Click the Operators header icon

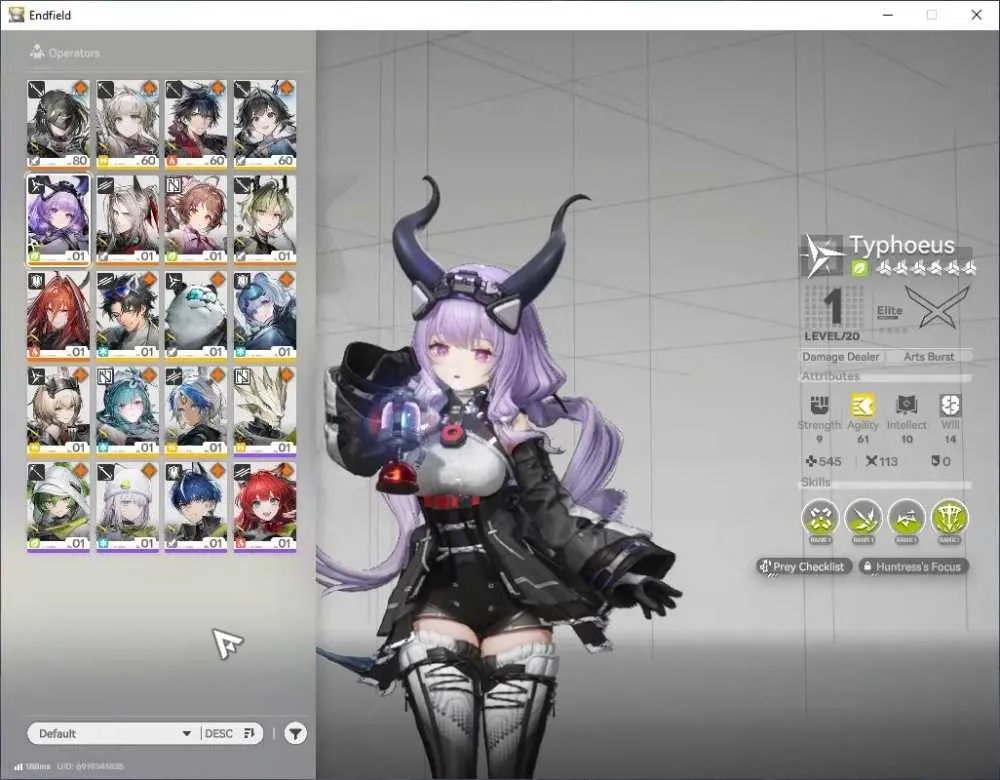[x=37, y=52]
